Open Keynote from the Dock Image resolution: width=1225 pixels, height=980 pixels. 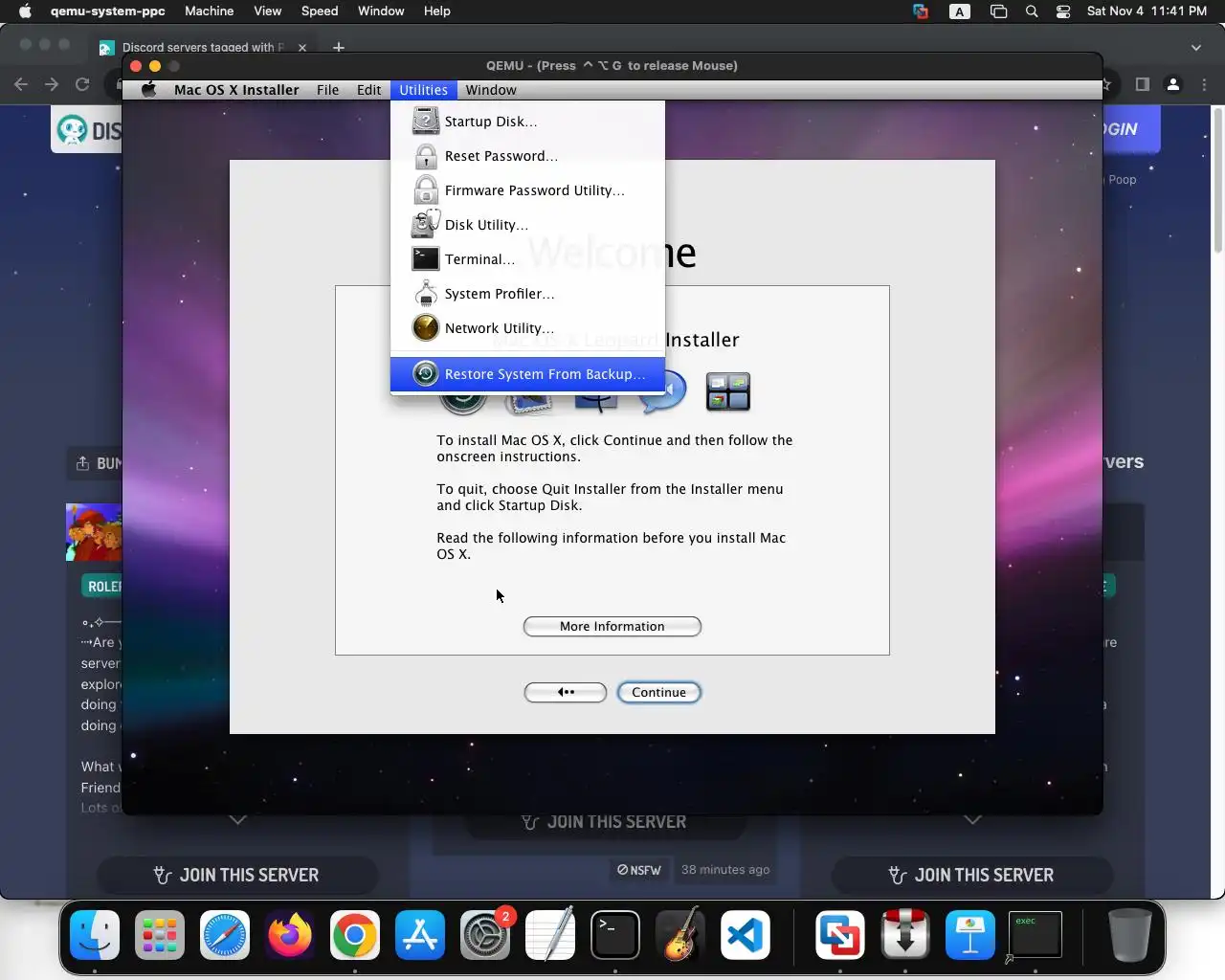click(x=970, y=934)
